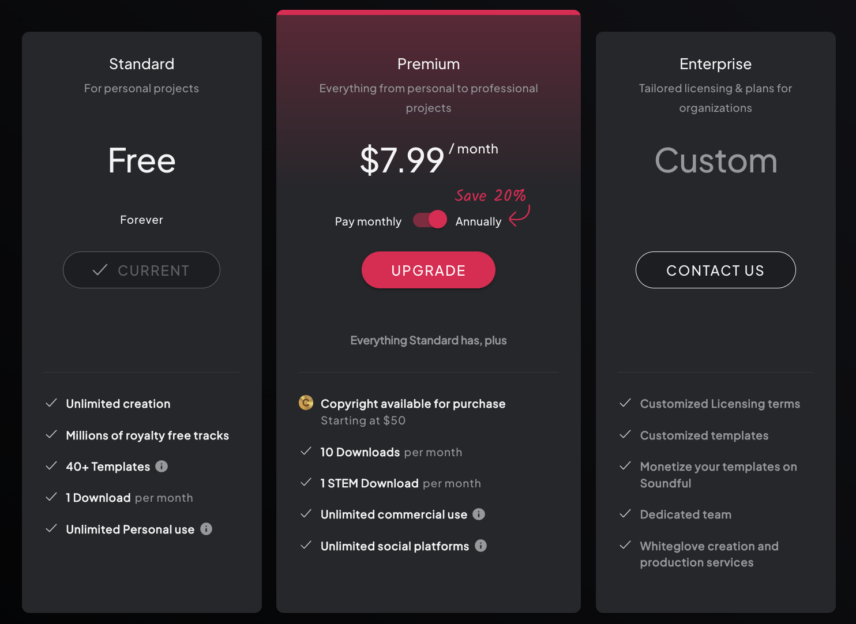This screenshot has width=856, height=624.
Task: Click checkmark beside Dedicated team
Action: click(626, 513)
